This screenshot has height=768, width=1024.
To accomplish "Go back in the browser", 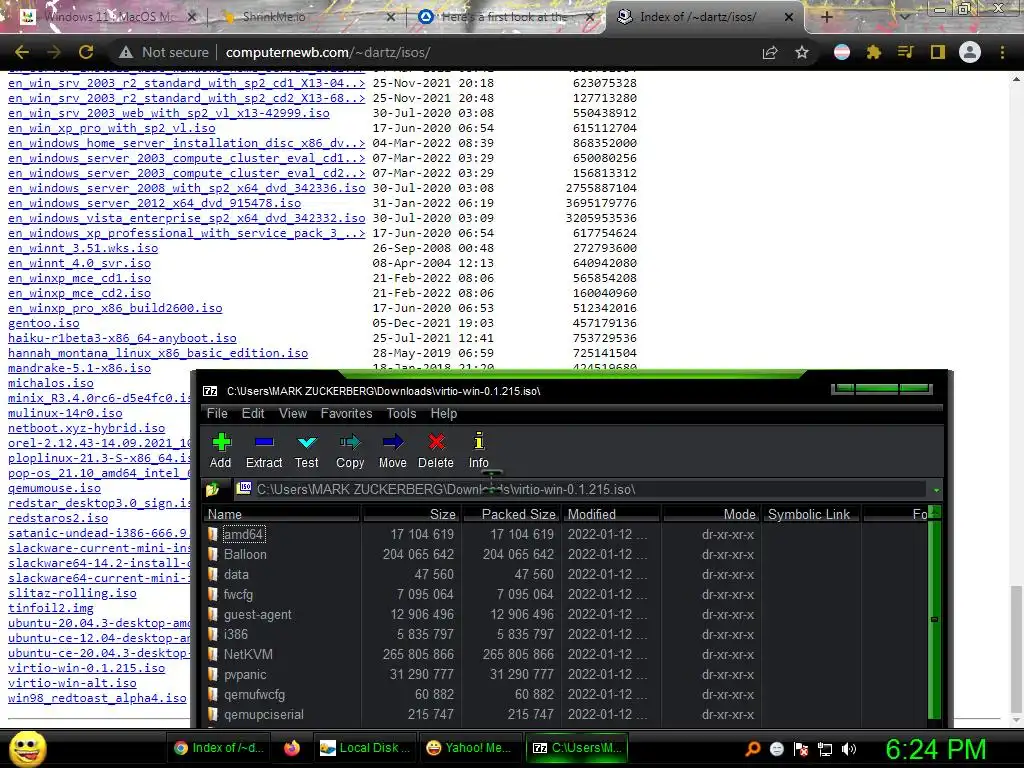I will 22,52.
